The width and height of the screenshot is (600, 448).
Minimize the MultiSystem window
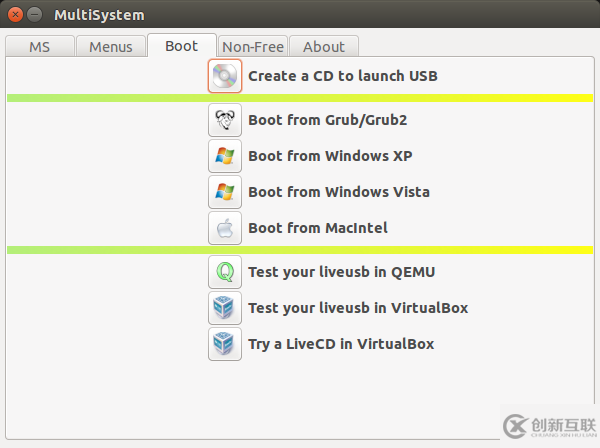pyautogui.click(x=35, y=15)
